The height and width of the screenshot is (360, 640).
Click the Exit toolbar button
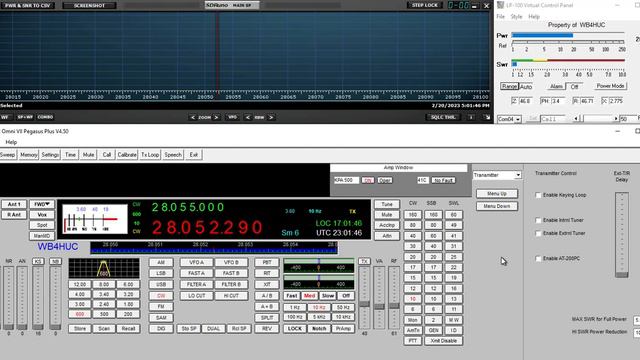[x=193, y=155]
